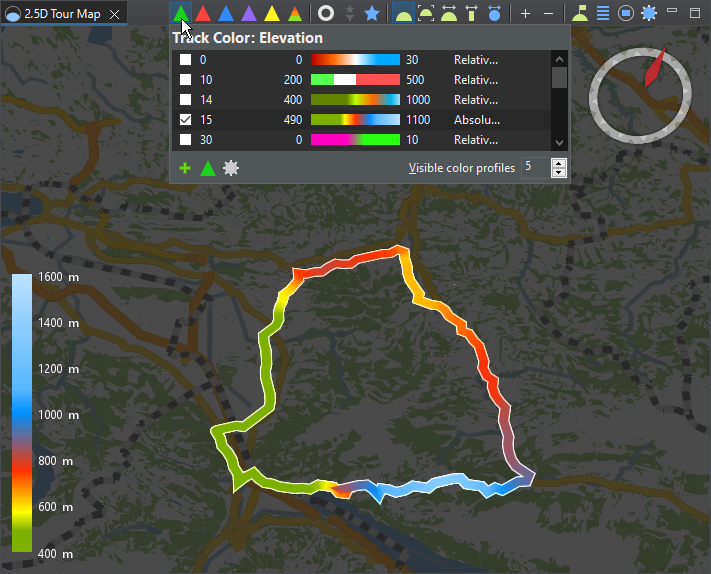Zoom out with the minus icon
Screen dimensions: 711x574
pyautogui.click(x=548, y=14)
